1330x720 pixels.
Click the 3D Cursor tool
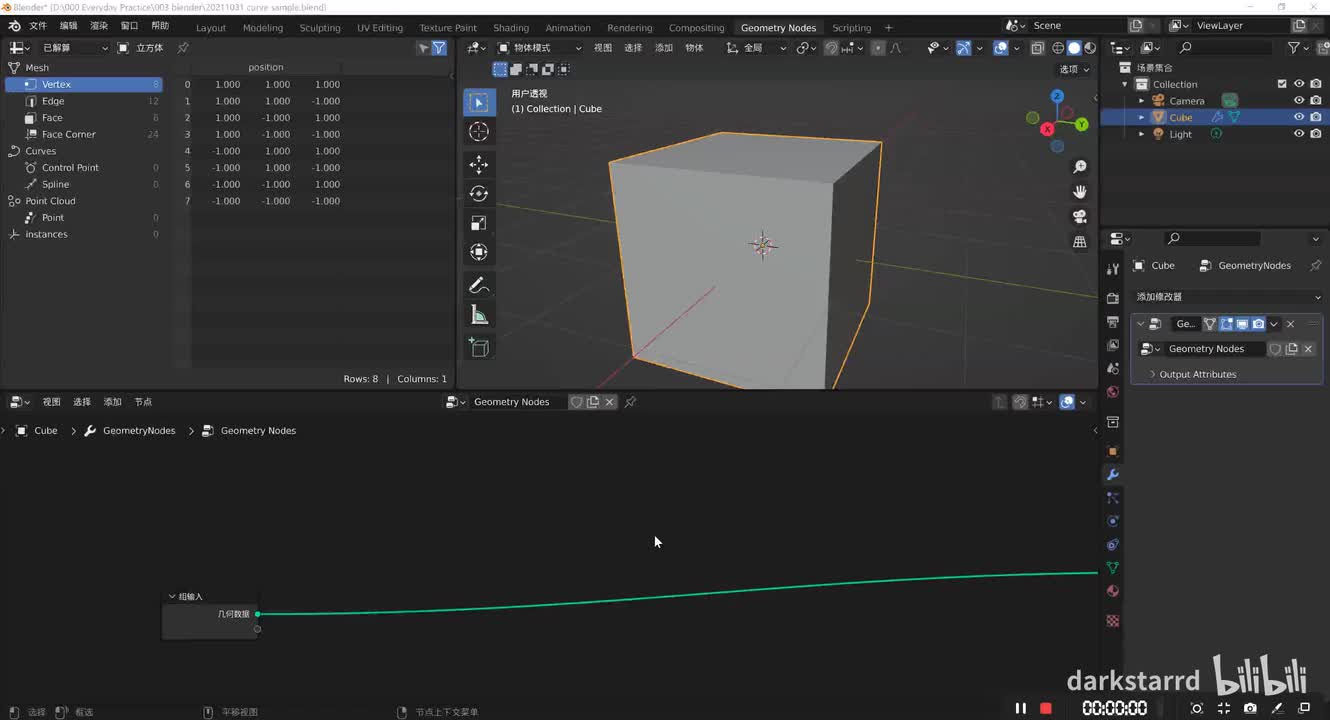tap(479, 132)
